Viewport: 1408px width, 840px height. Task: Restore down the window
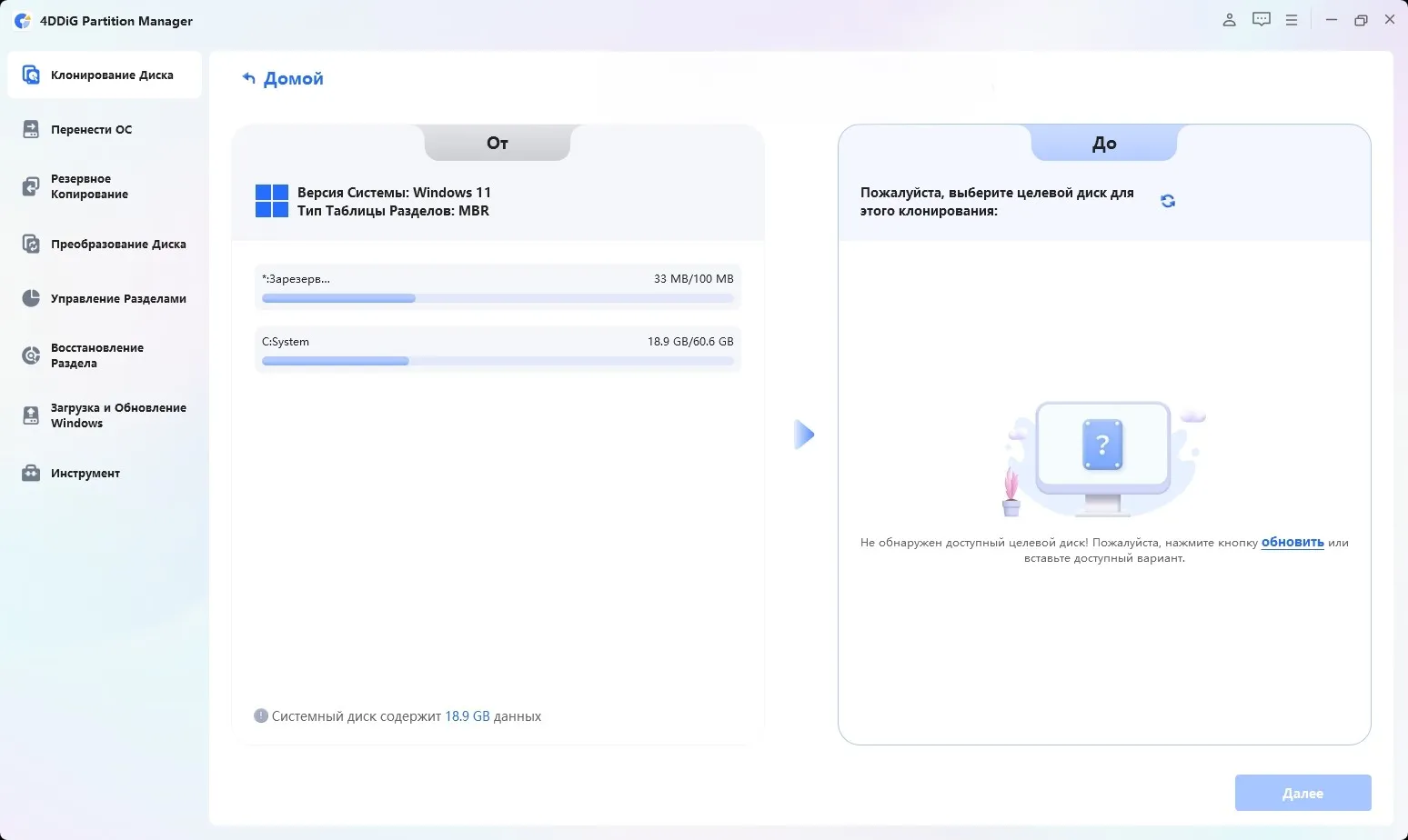coord(1361,20)
